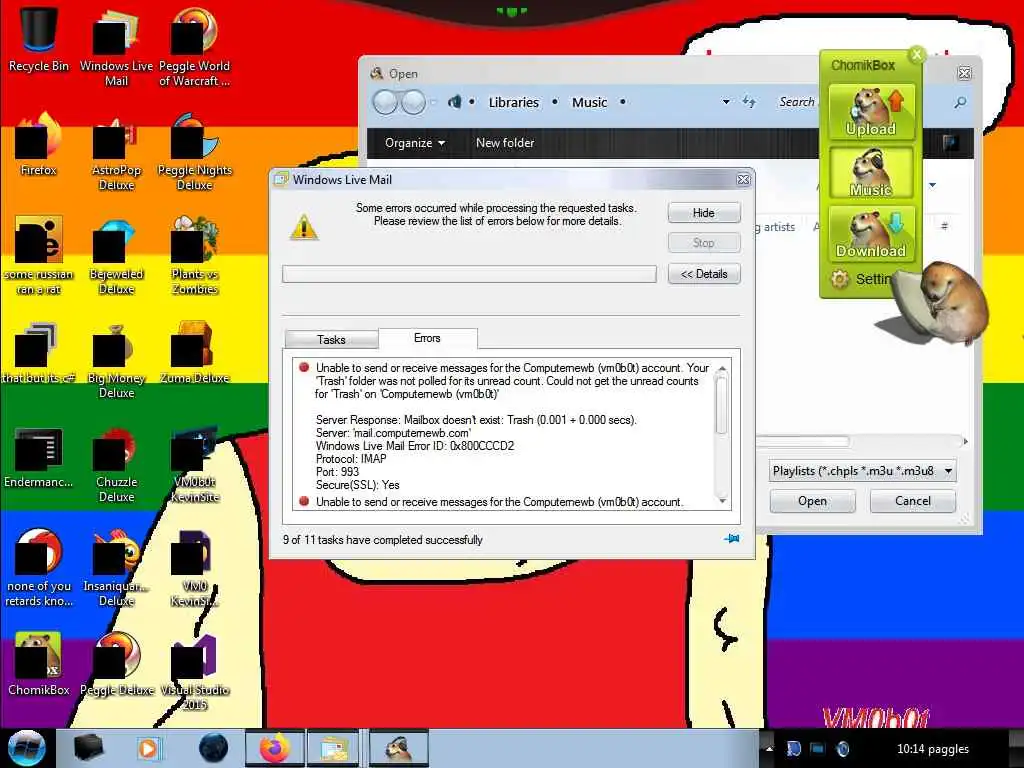The width and height of the screenshot is (1024, 768).
Task: Open Chuzzle Deluxe desktop icon
Action: (x=116, y=465)
